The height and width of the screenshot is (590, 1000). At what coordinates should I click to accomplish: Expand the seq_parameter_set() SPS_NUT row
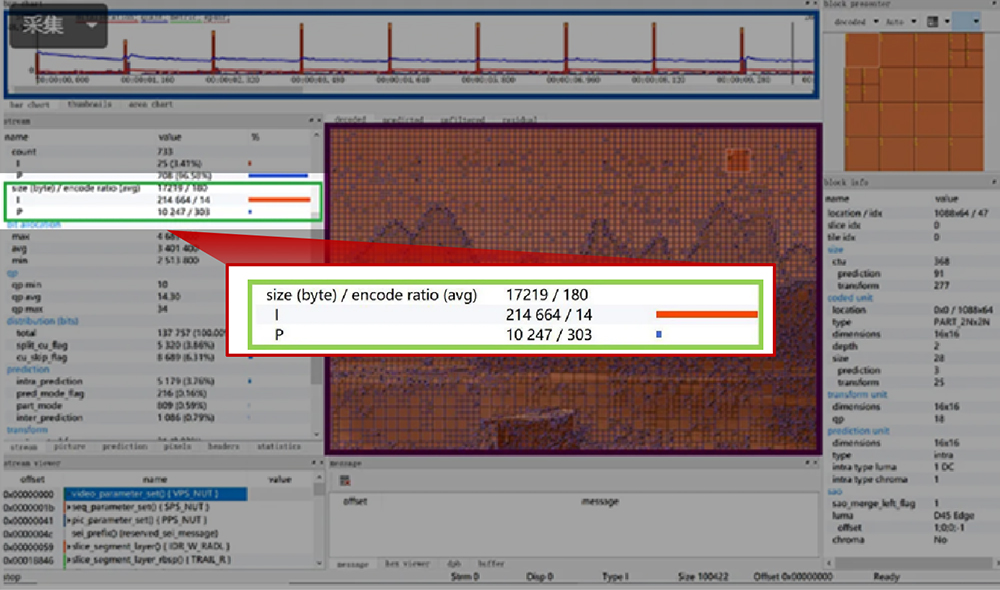coord(67,508)
